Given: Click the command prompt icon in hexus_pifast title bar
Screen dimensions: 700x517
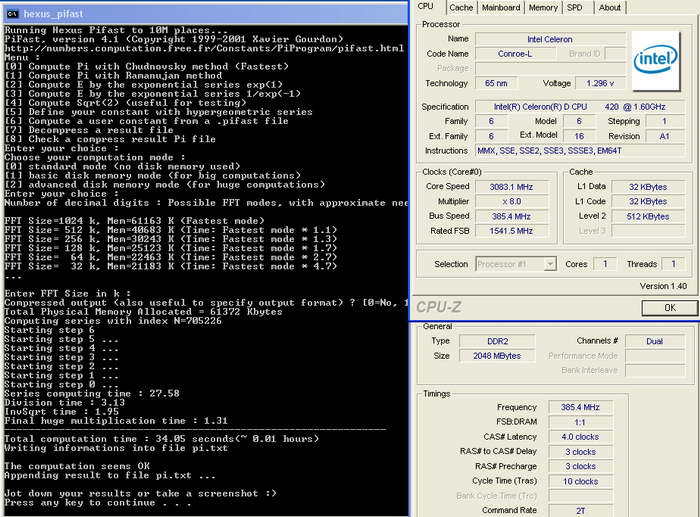Looking at the screenshot, I should click(x=12, y=14).
